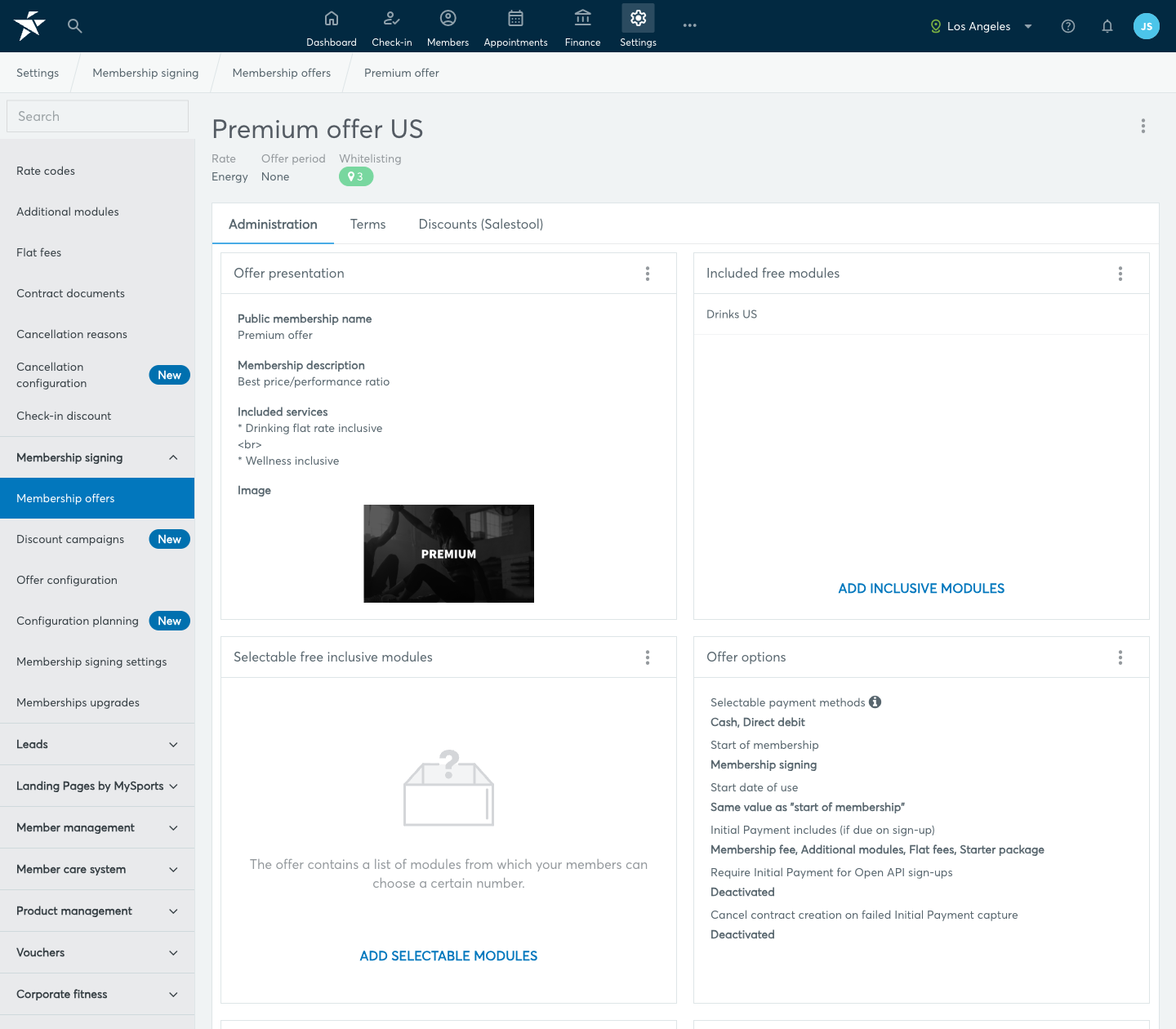The height and width of the screenshot is (1029, 1176).
Task: Open Offer configuration in sidebar
Action: point(97,580)
